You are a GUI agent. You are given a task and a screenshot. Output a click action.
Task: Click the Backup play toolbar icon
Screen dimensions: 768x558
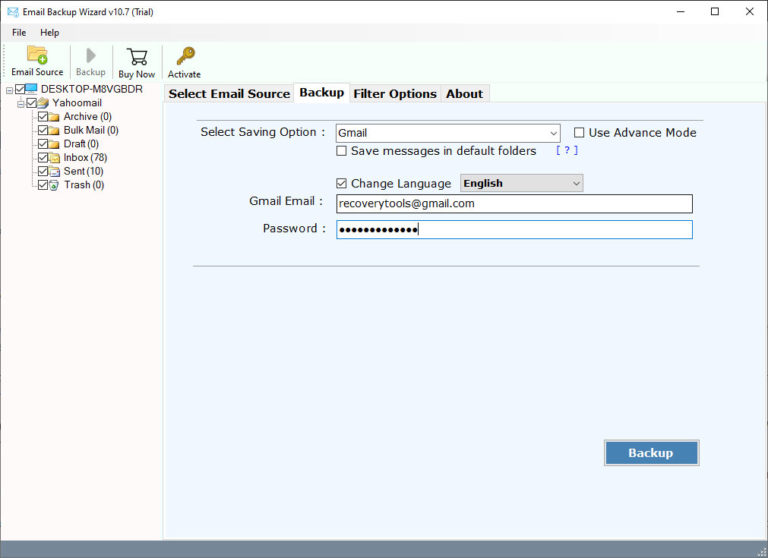click(x=91, y=55)
